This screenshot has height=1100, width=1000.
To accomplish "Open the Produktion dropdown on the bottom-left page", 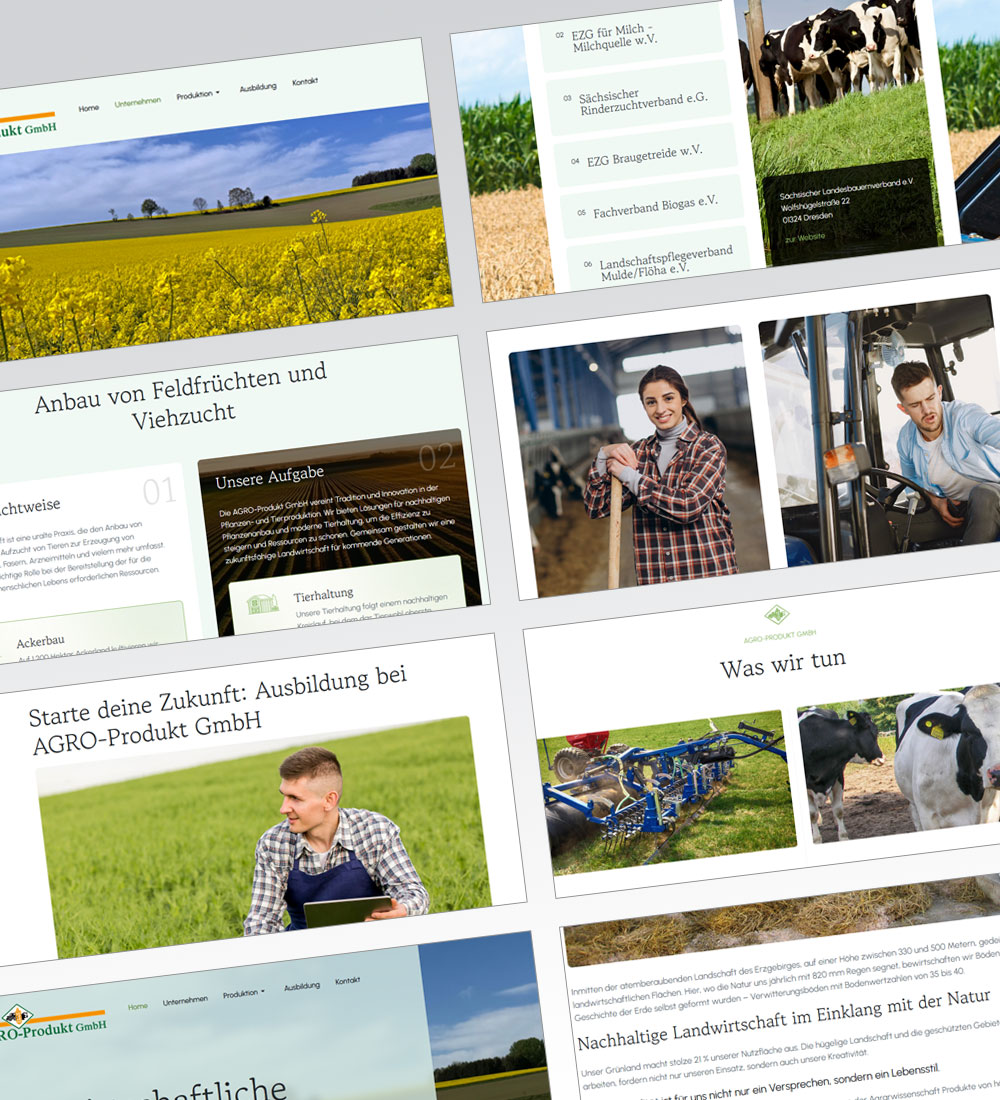I will pos(243,995).
